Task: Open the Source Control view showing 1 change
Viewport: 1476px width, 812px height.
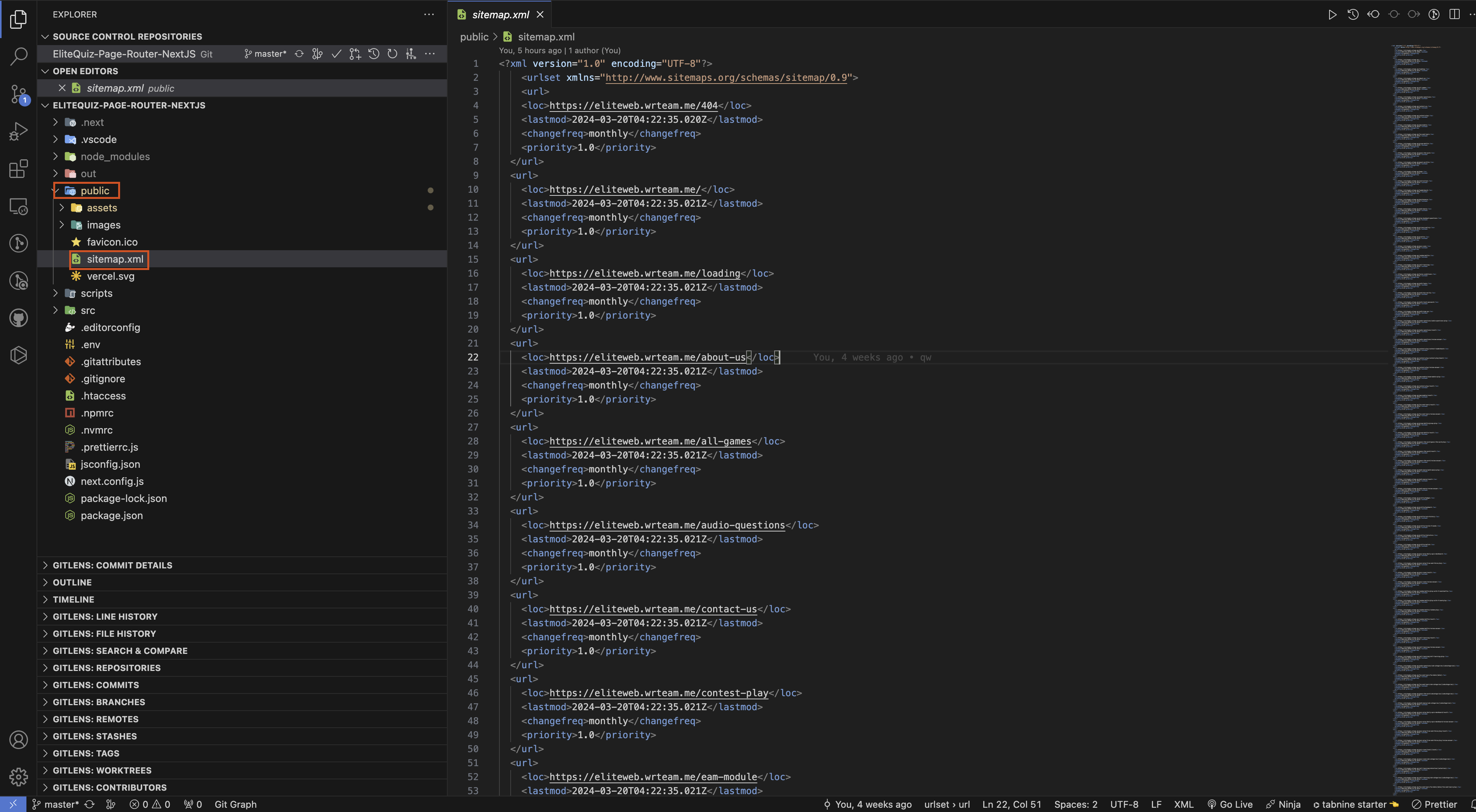Action: pyautogui.click(x=18, y=93)
